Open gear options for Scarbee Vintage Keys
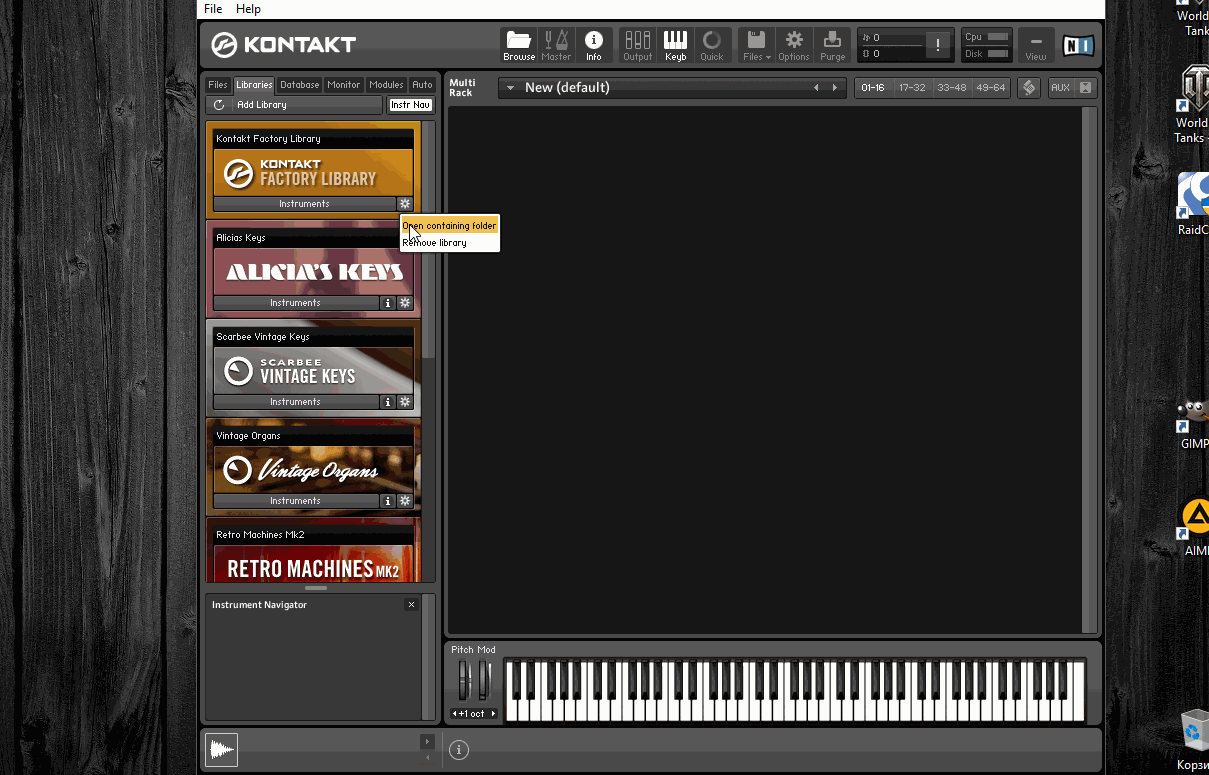This screenshot has height=775, width=1209. 405,402
